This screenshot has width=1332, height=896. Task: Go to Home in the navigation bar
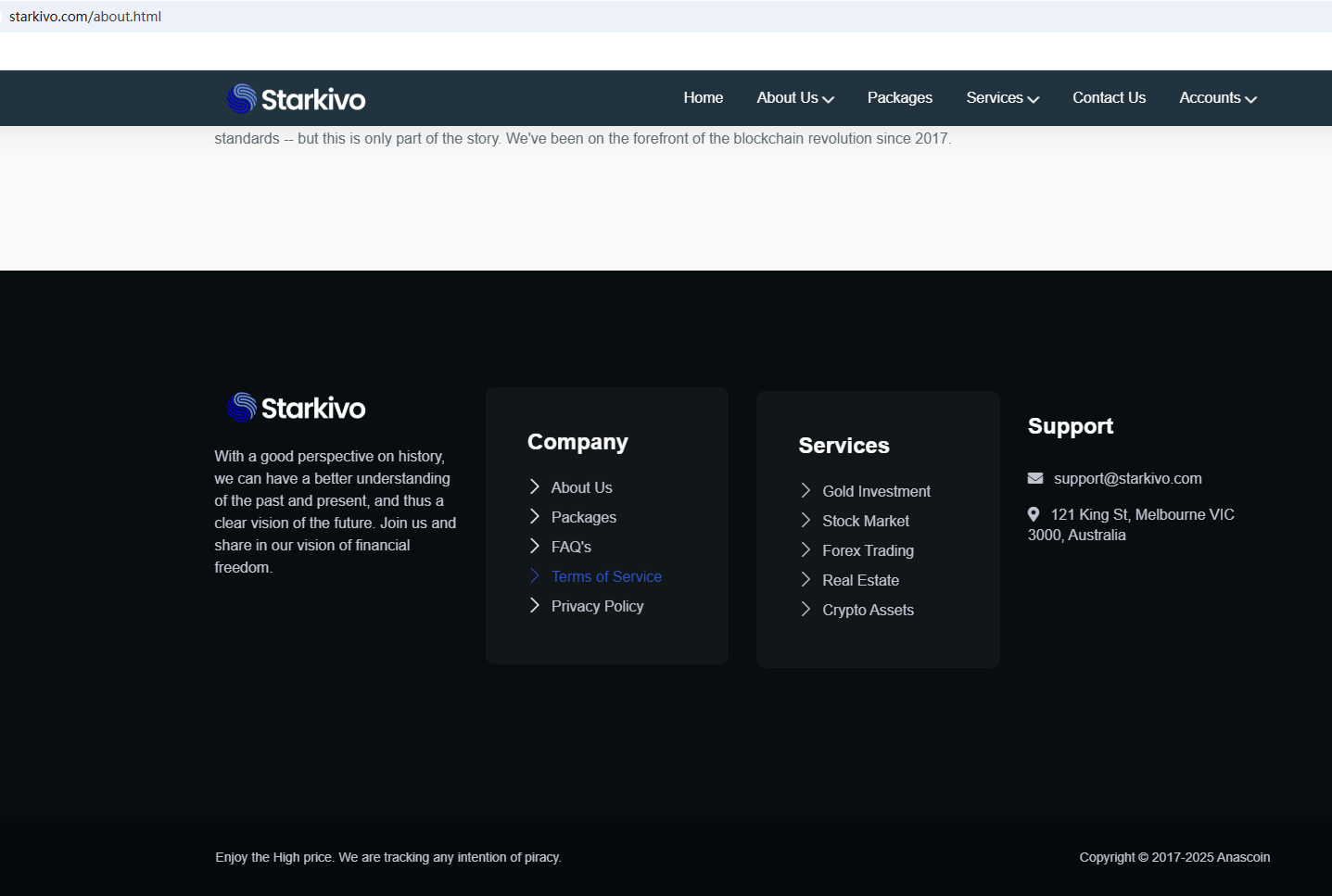pyautogui.click(x=703, y=98)
